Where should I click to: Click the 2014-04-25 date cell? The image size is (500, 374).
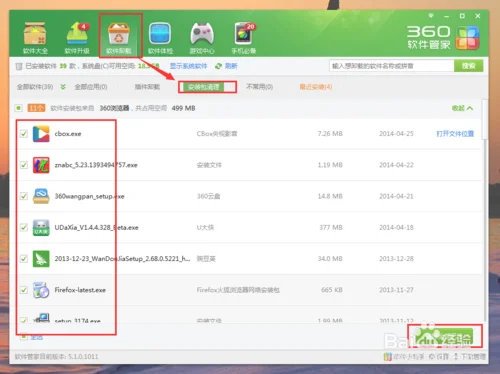[x=396, y=134]
